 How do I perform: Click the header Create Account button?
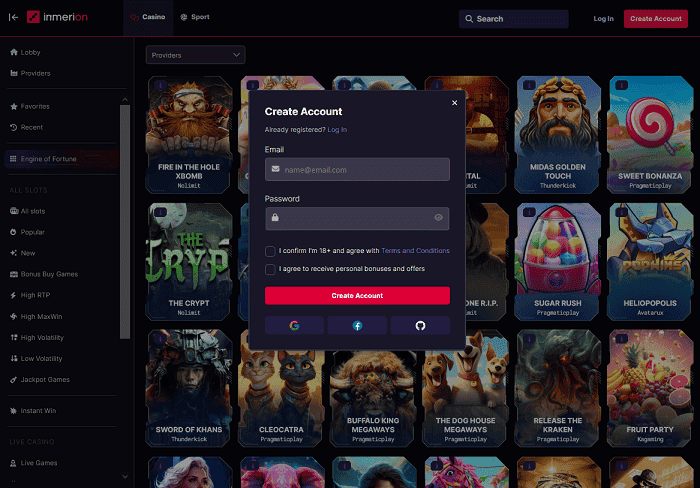click(x=655, y=19)
